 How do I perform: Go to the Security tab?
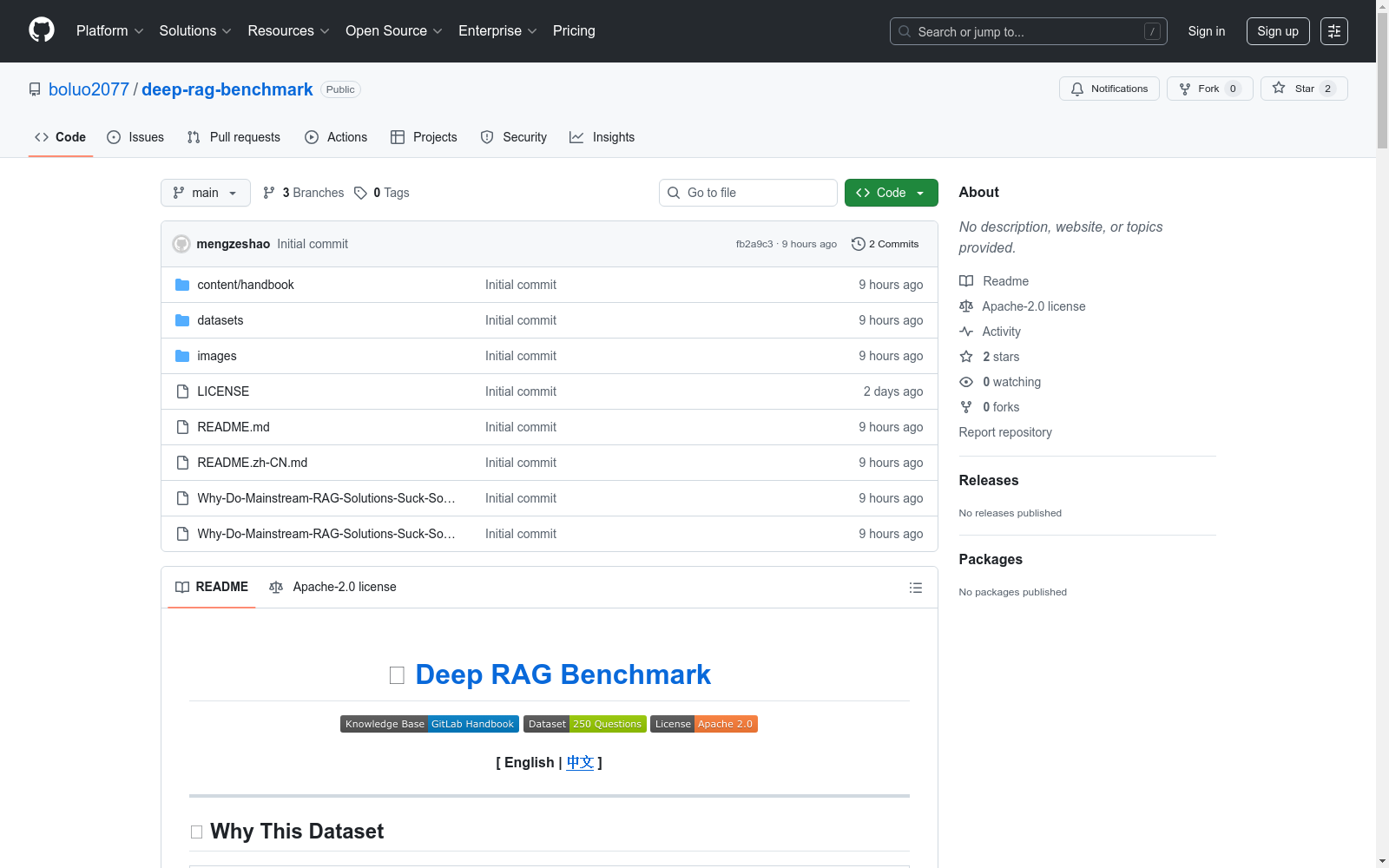coord(514,137)
